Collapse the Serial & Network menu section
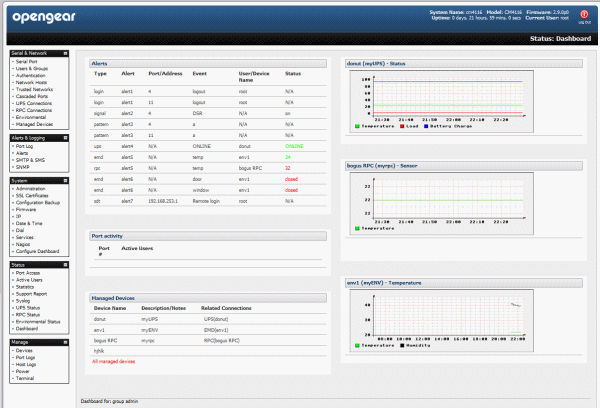The height and width of the screenshot is (408, 600). point(65,53)
